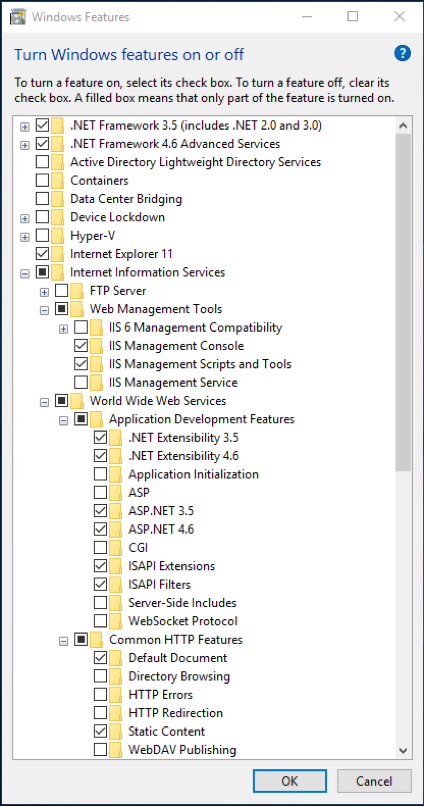Click the folder icon beside CGI
Image resolution: width=424 pixels, height=806 pixels.
pos(116,547)
